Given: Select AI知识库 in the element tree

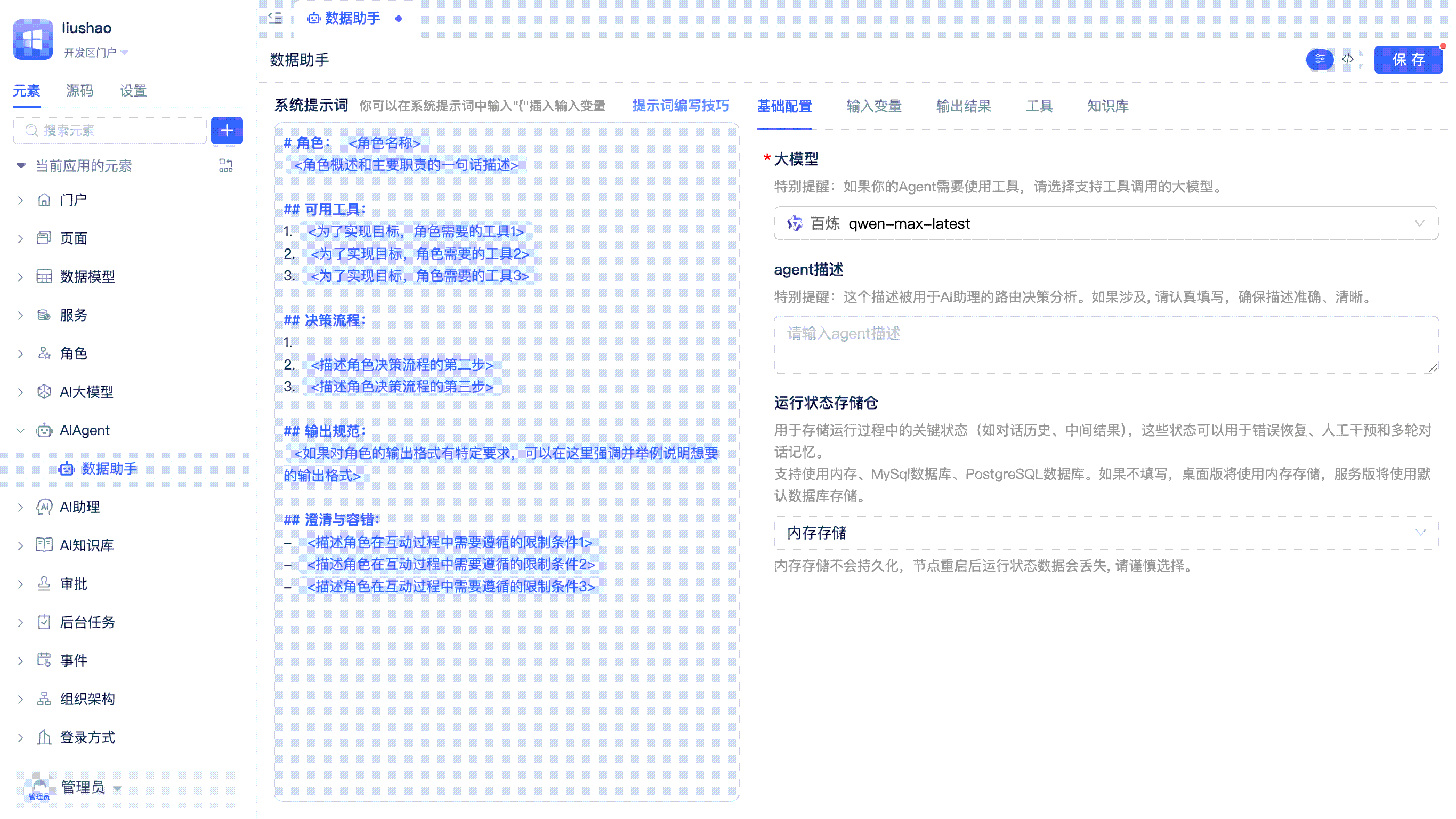Looking at the screenshot, I should [x=86, y=545].
